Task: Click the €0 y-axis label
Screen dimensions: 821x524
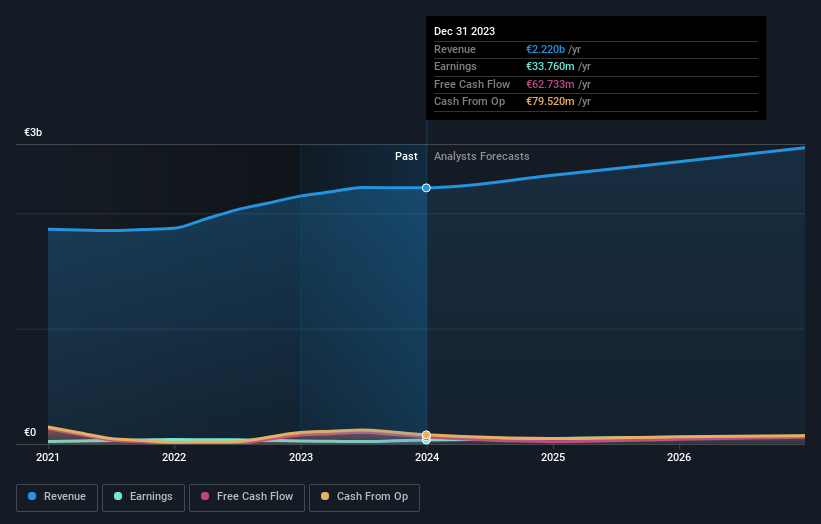Action: 30,432
